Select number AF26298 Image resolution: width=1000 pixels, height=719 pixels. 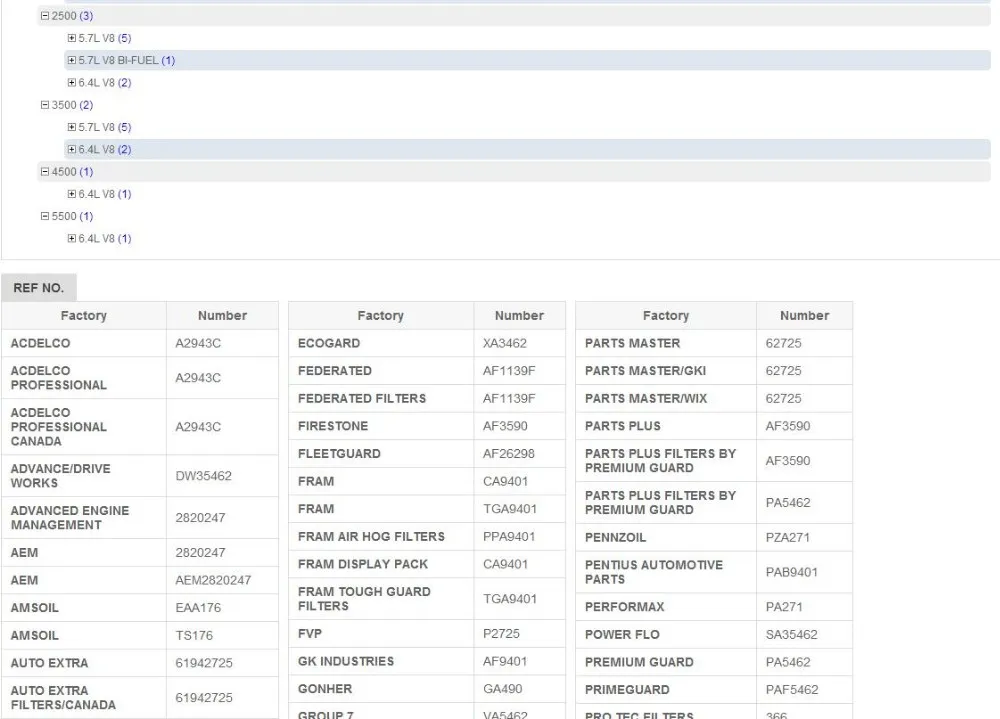[519, 454]
